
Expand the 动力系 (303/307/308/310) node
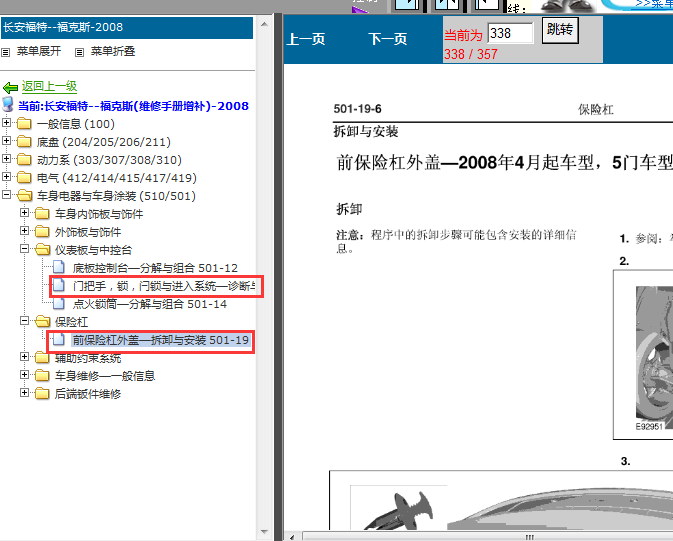(6, 159)
